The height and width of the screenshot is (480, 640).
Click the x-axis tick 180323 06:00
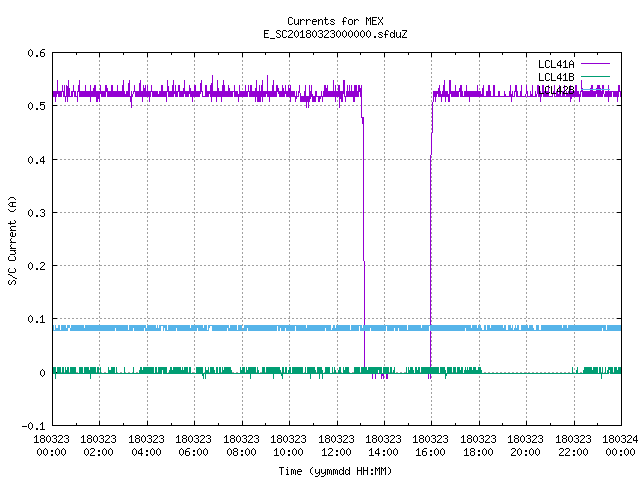pos(193,446)
